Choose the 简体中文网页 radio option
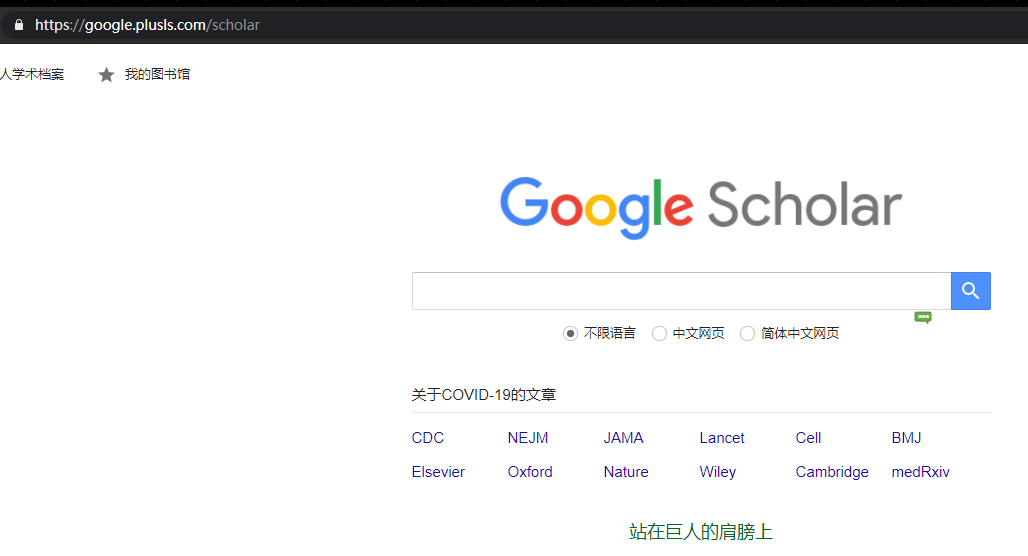The width and height of the screenshot is (1028, 556). click(747, 334)
